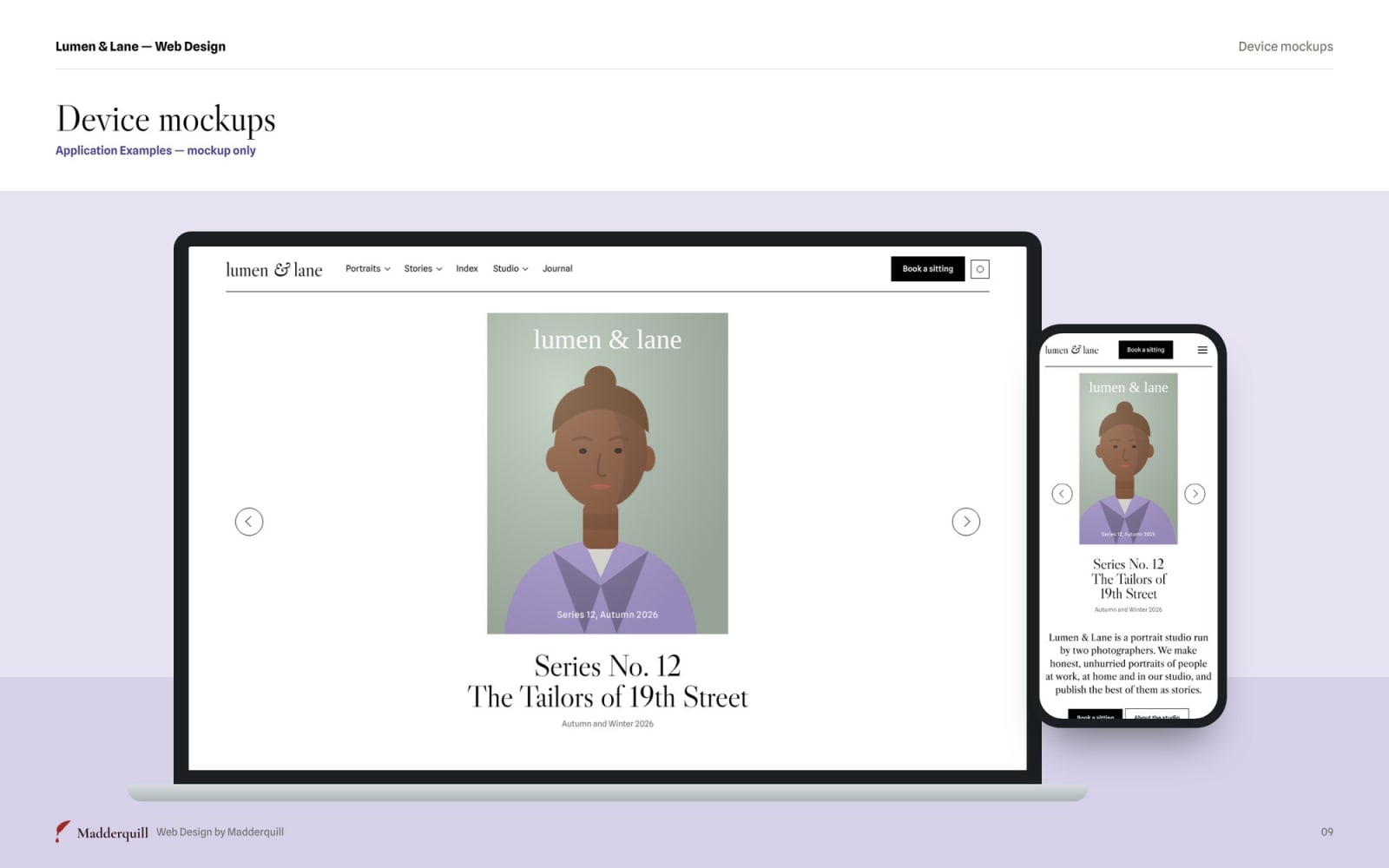Tap the lumen & lane logo on phone

click(1071, 350)
